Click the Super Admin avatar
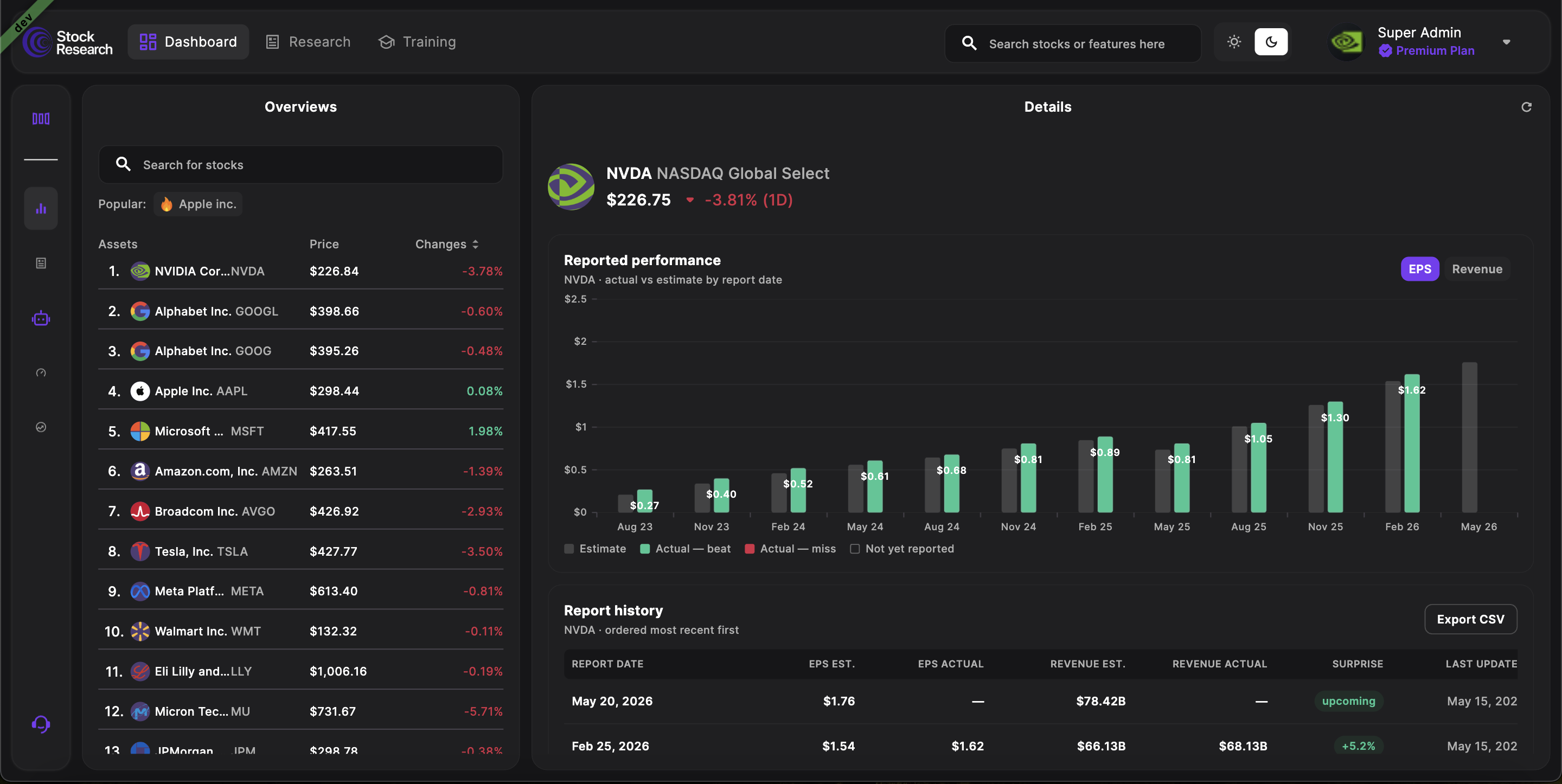This screenshot has width=1562, height=784. pyautogui.click(x=1346, y=42)
